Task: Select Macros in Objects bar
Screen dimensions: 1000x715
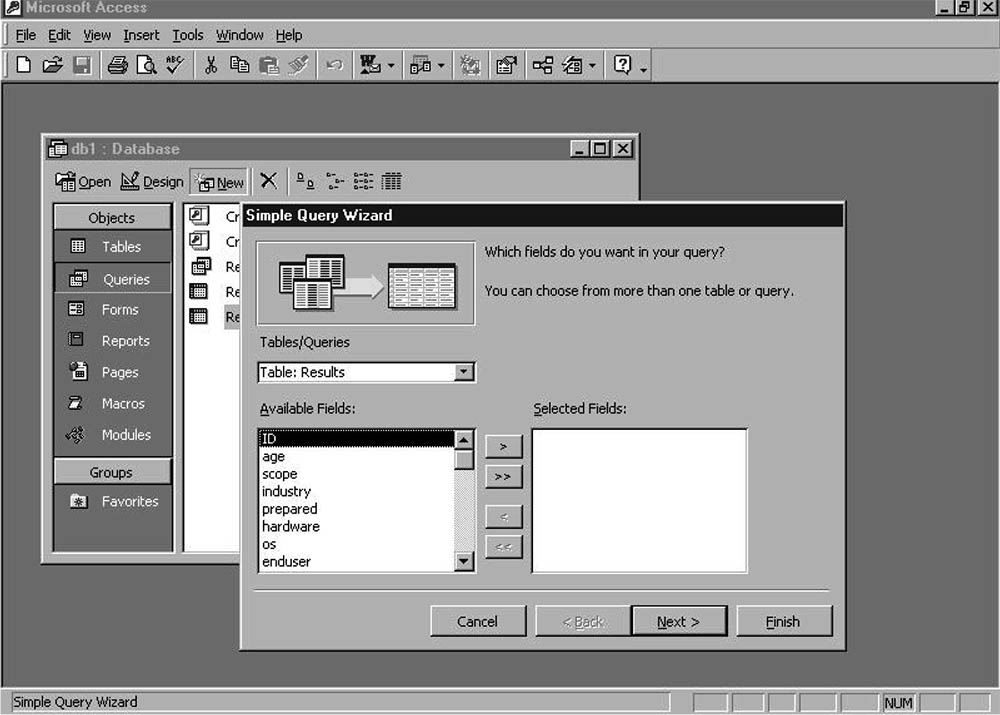Action: [113, 403]
